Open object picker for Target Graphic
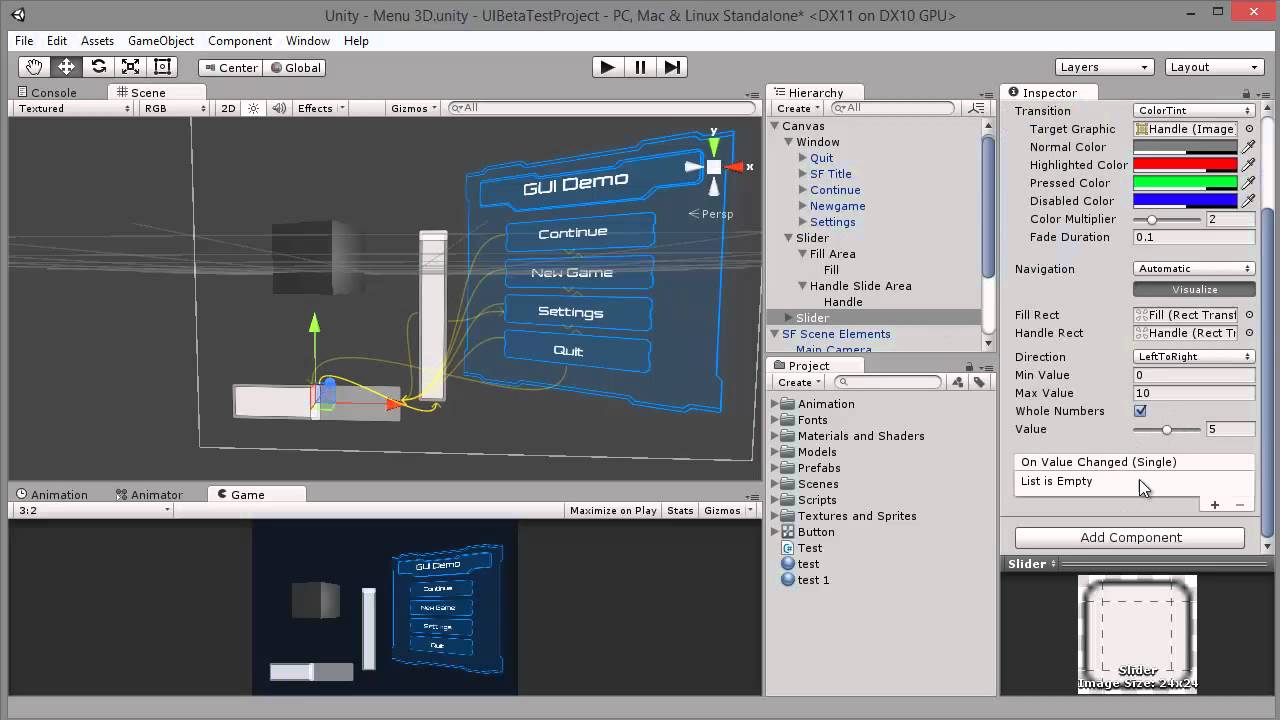The width and height of the screenshot is (1280, 720). (x=1249, y=129)
